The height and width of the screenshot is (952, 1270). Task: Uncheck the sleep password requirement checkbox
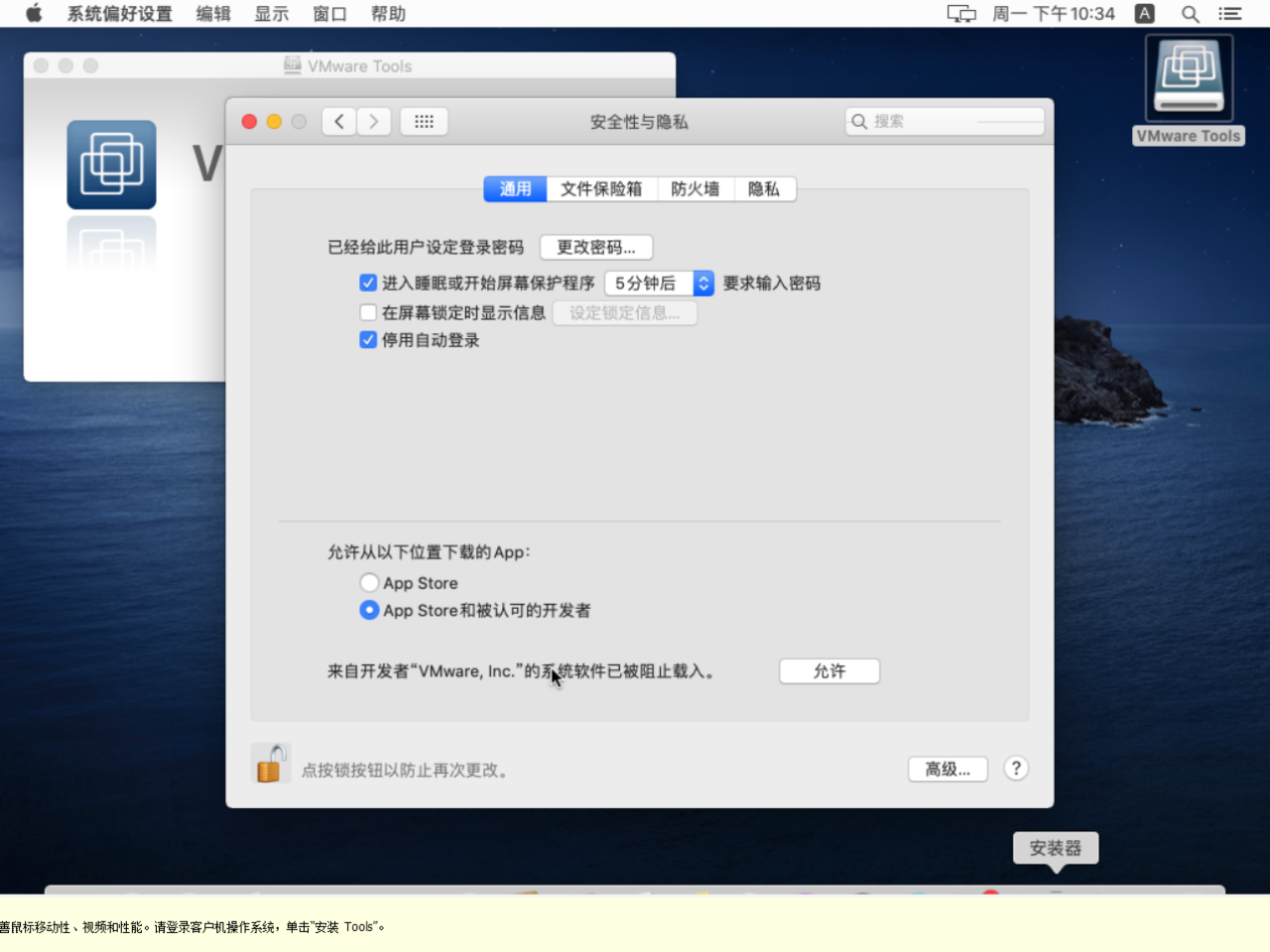[x=368, y=283]
